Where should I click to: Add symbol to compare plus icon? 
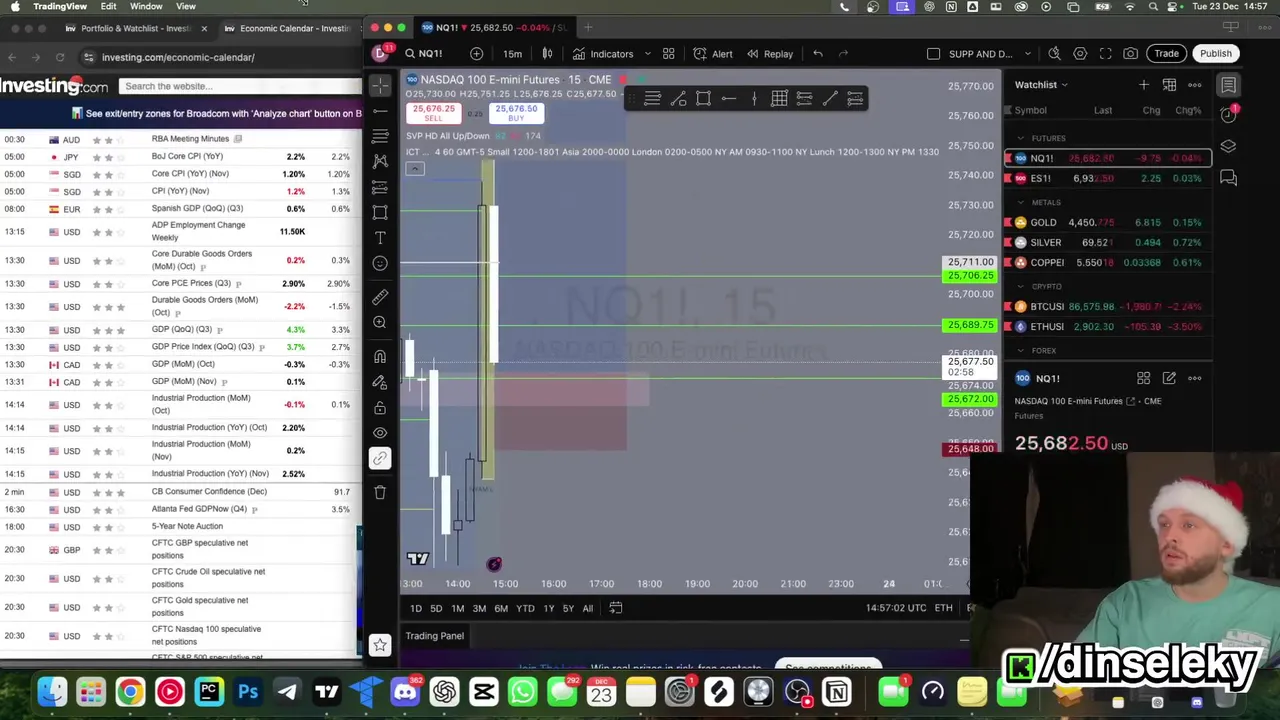tap(477, 54)
